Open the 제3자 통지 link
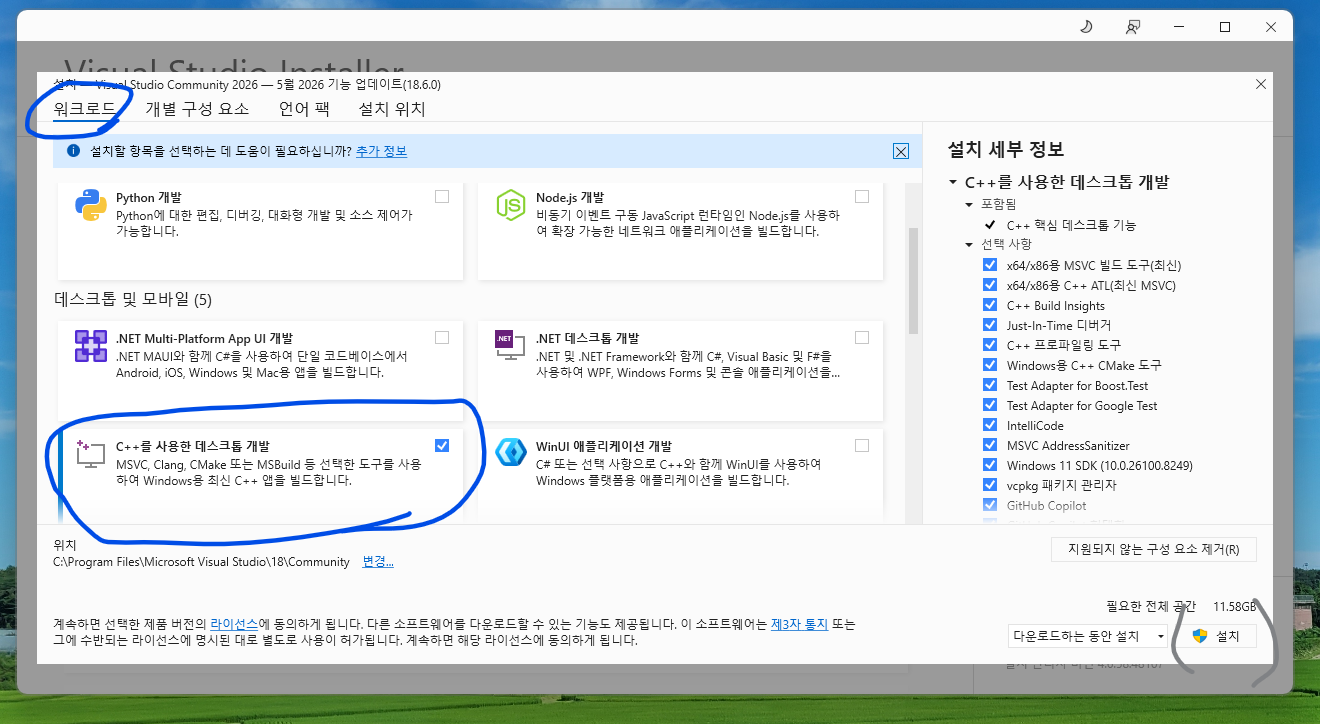Screen dimensions: 1320x724 [799, 623]
